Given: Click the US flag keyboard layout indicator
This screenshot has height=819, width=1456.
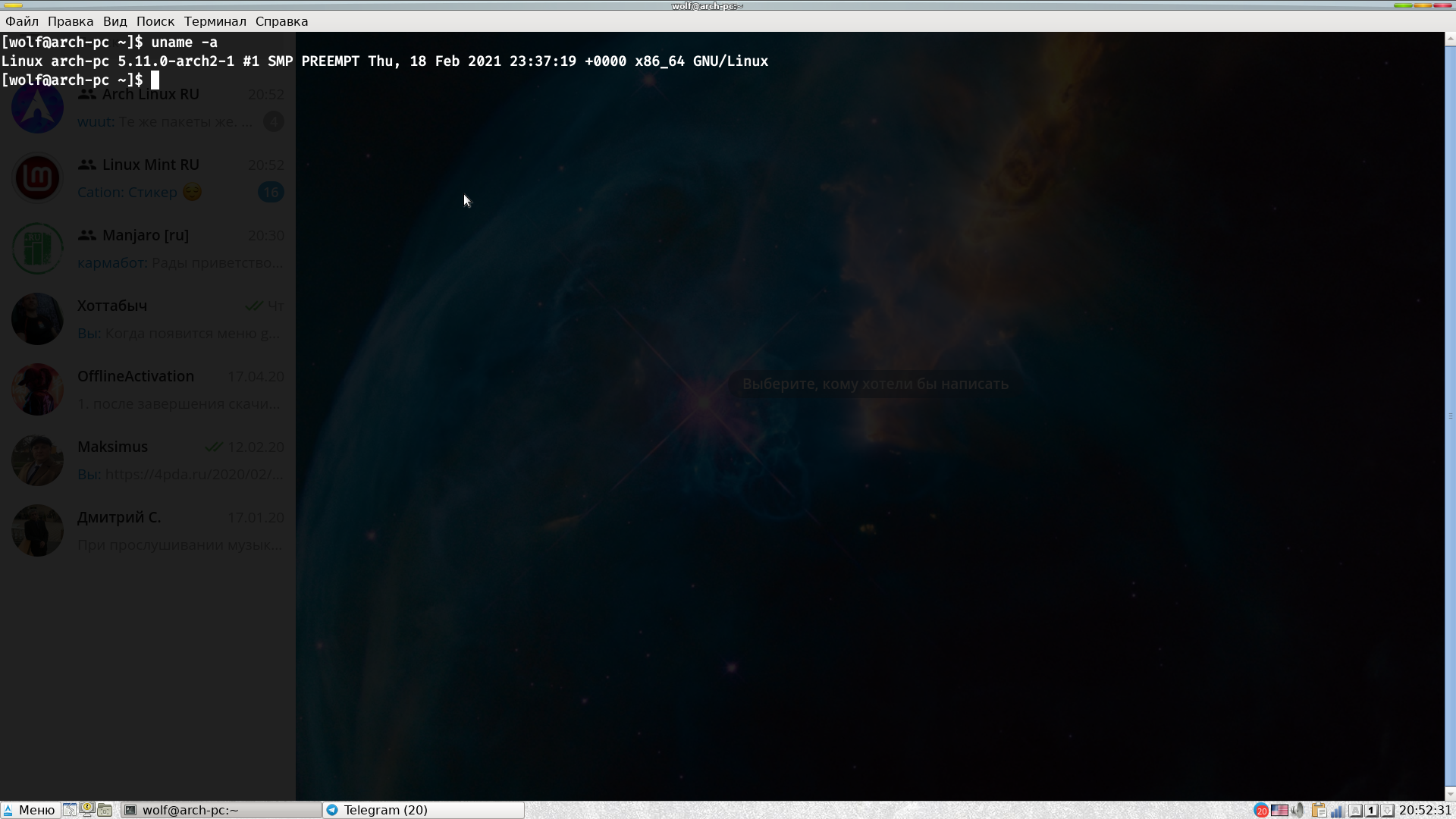Looking at the screenshot, I should click(x=1279, y=811).
